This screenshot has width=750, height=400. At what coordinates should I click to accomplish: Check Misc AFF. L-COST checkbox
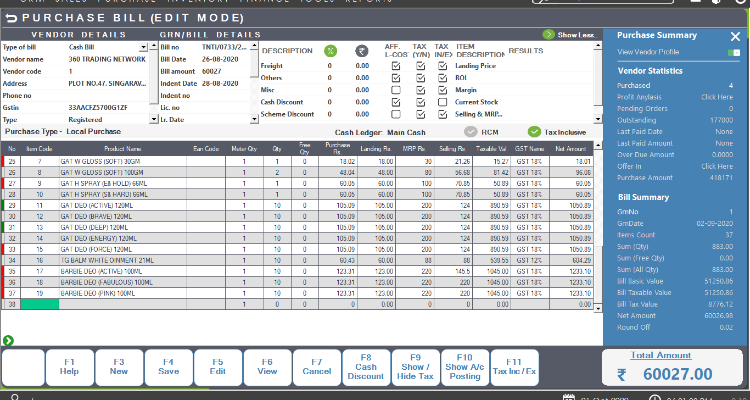point(396,90)
